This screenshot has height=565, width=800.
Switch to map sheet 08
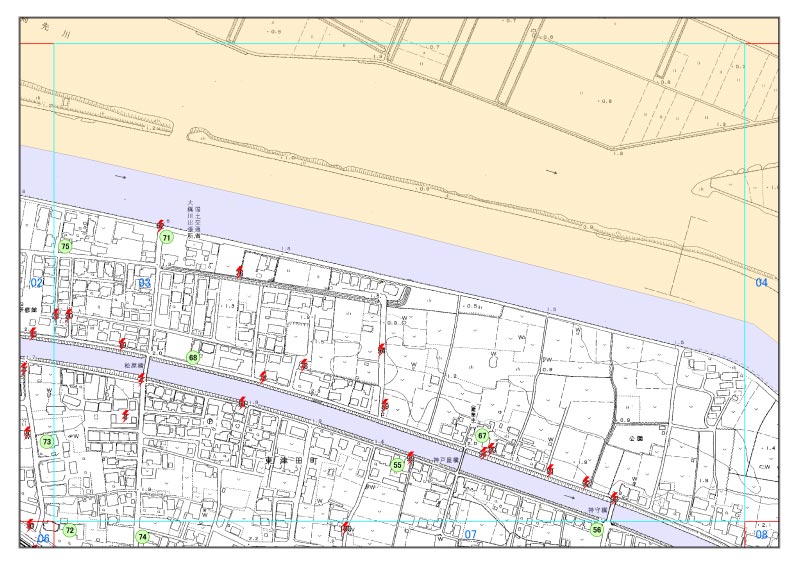click(x=762, y=535)
